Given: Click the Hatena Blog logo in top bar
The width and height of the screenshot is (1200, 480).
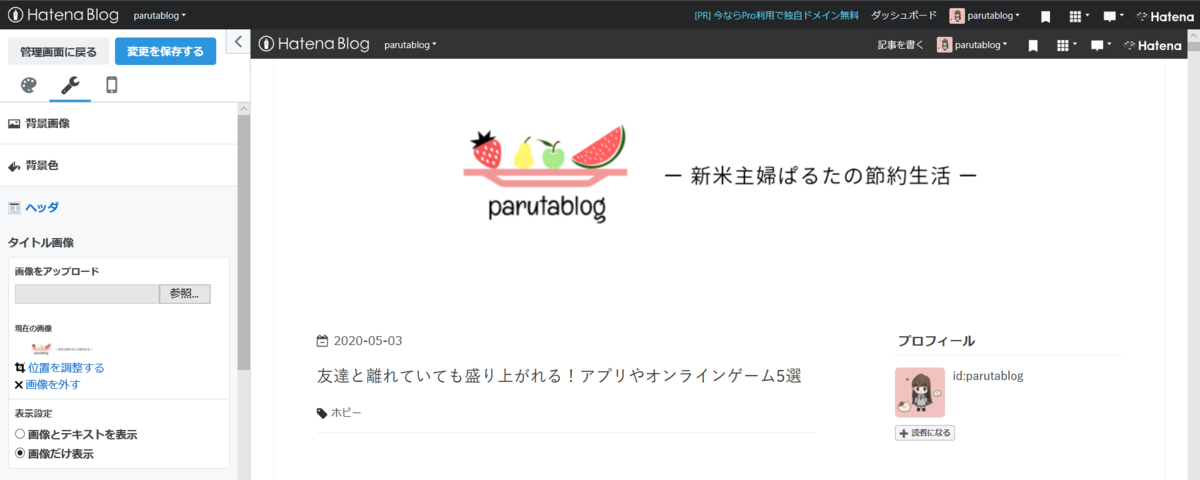Looking at the screenshot, I should click(x=63, y=15).
